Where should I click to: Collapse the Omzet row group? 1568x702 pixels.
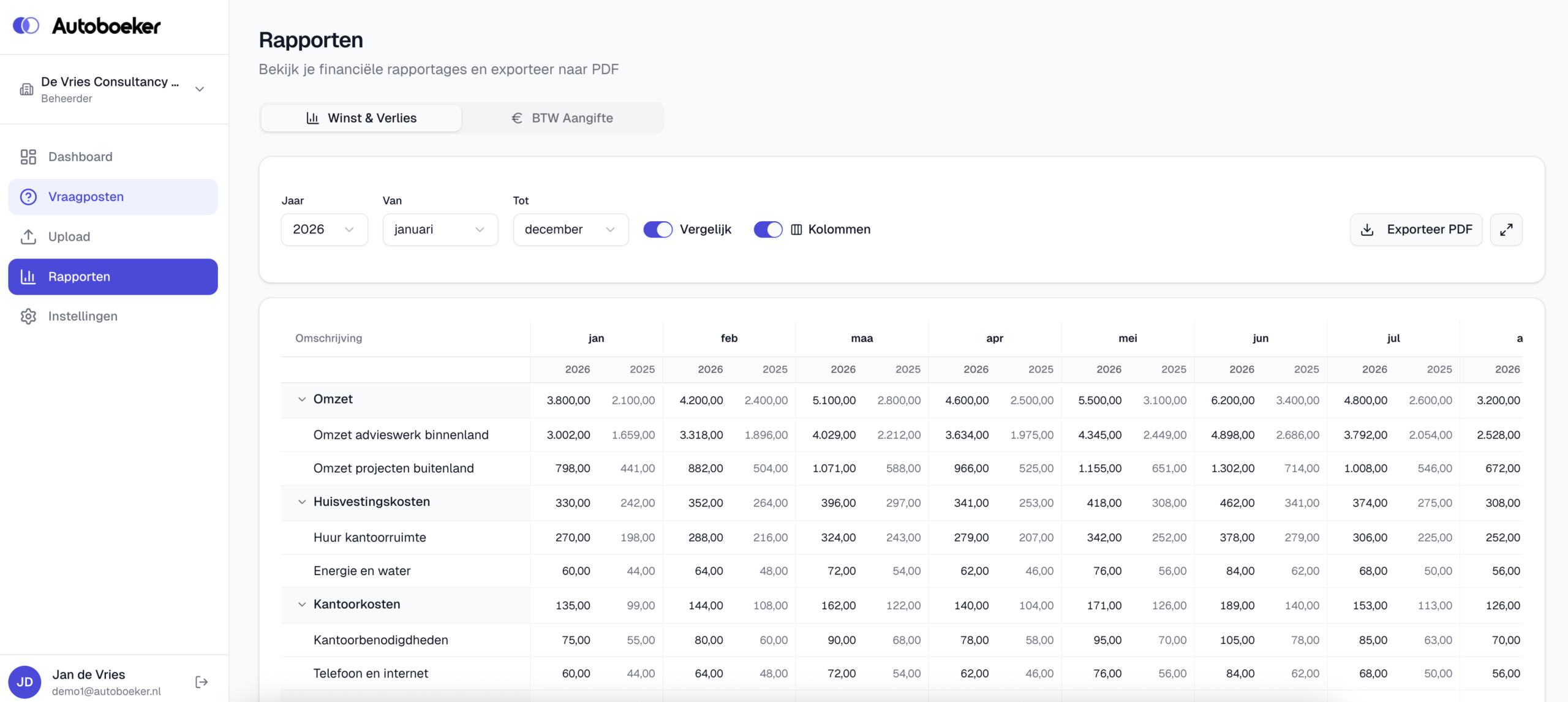tap(302, 399)
